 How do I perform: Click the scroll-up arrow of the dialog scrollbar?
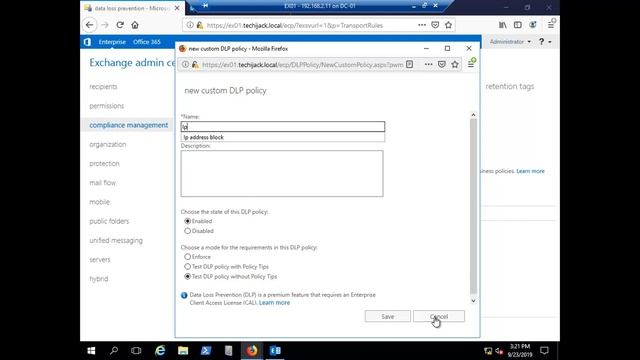coord(473,115)
